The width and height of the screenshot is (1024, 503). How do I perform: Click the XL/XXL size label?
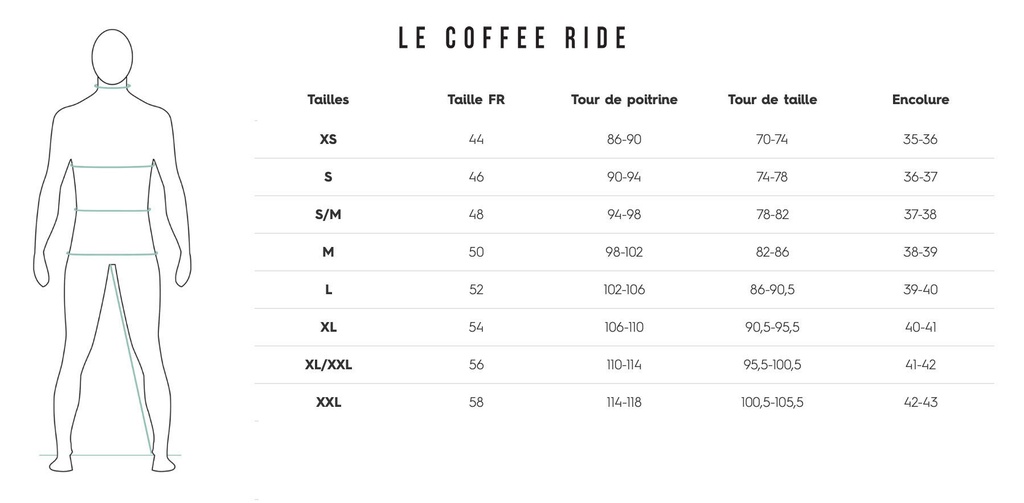point(328,365)
